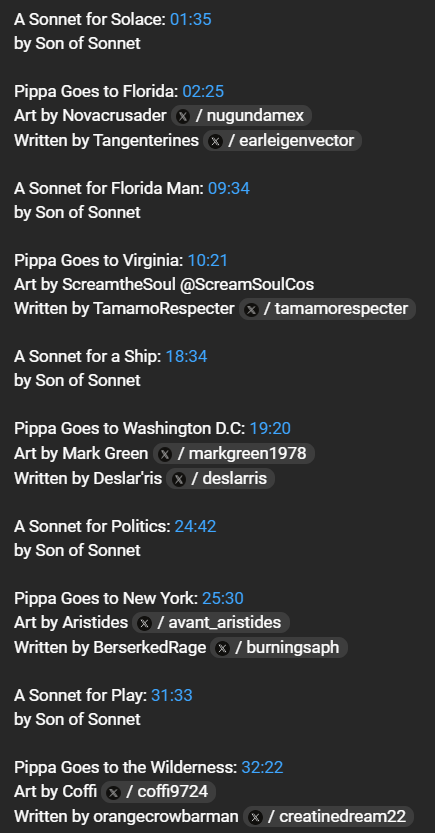Open the 19:20 Washington D.C timestamp
Viewport: 435px width, 833px height.
pos(270,428)
